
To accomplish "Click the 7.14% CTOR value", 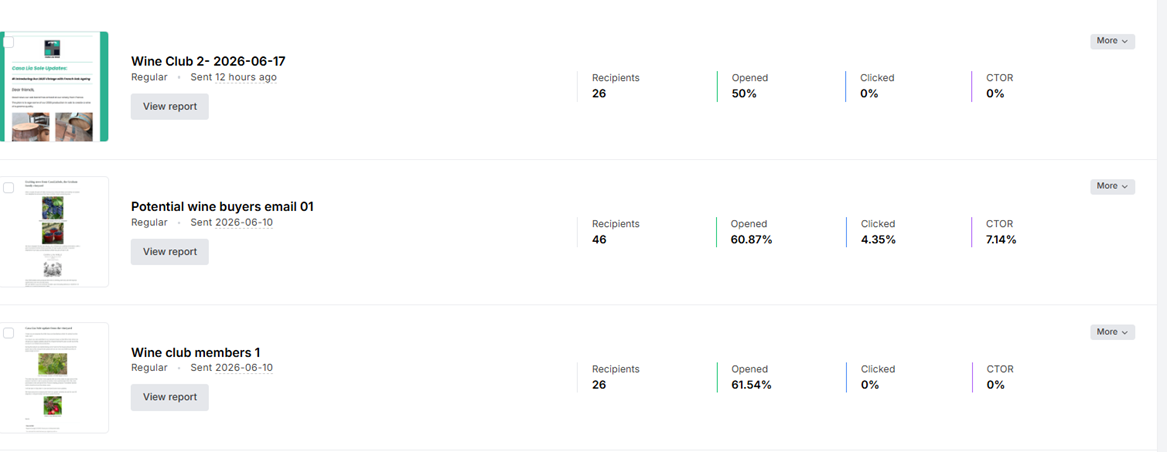I will (x=1001, y=239).
